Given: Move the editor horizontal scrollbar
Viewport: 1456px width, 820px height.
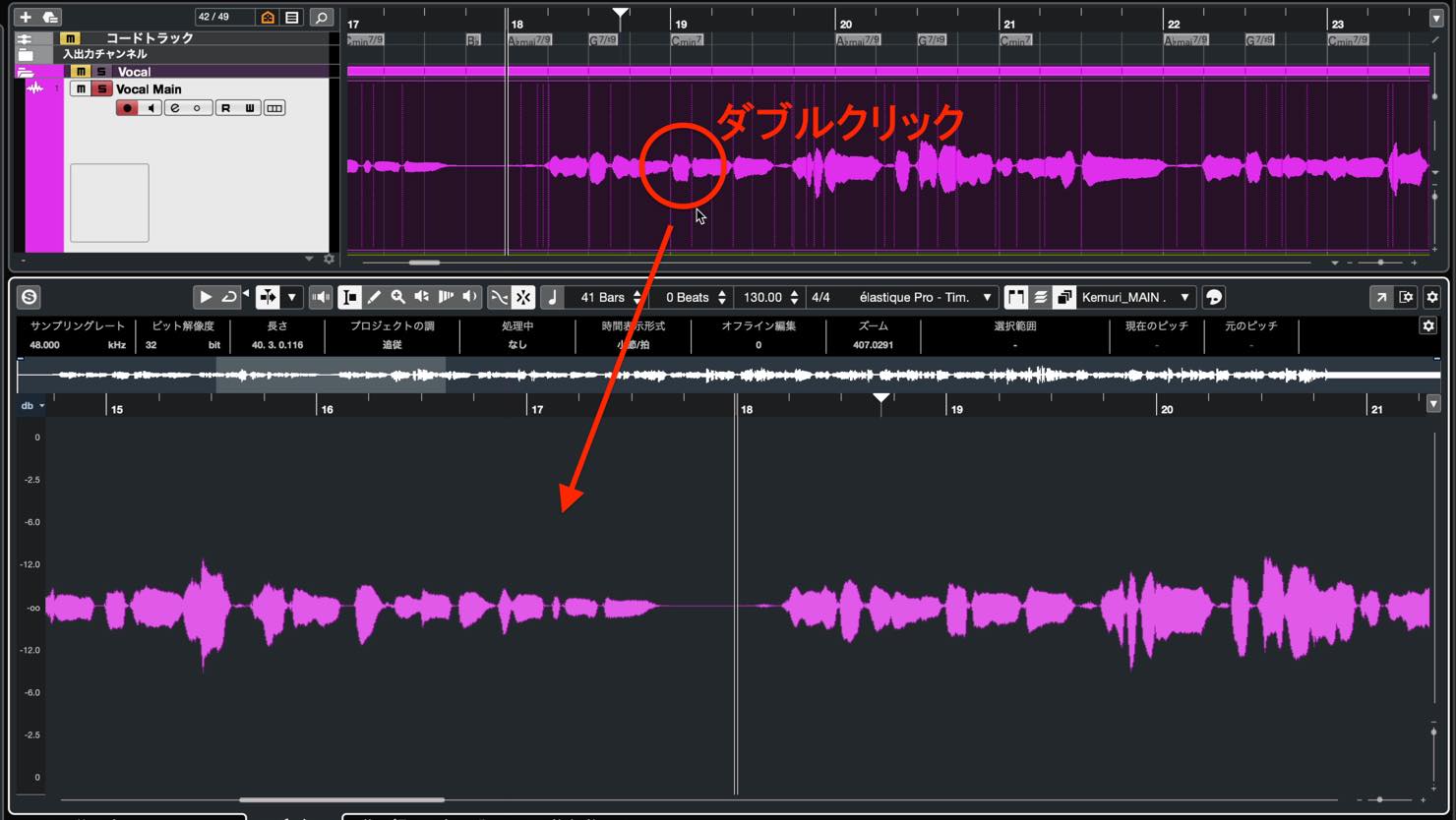Looking at the screenshot, I should click(341, 799).
